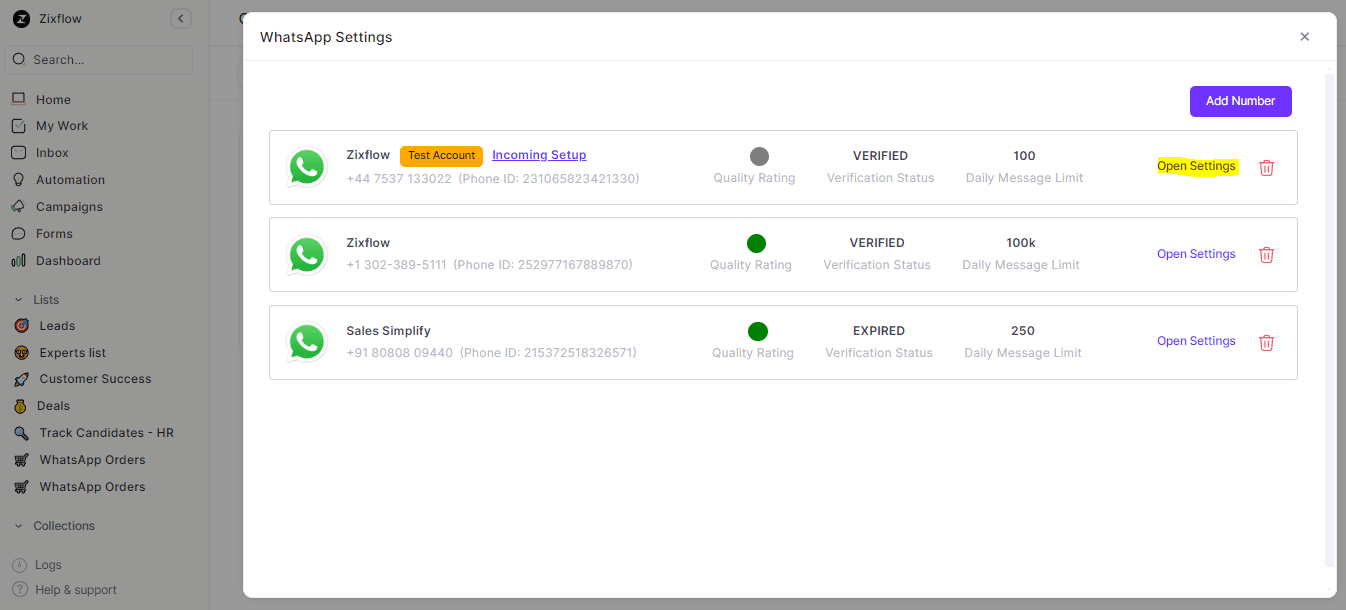The width and height of the screenshot is (1346, 610).
Task: Click the Zixflow logo in the sidebar
Action: point(21,19)
